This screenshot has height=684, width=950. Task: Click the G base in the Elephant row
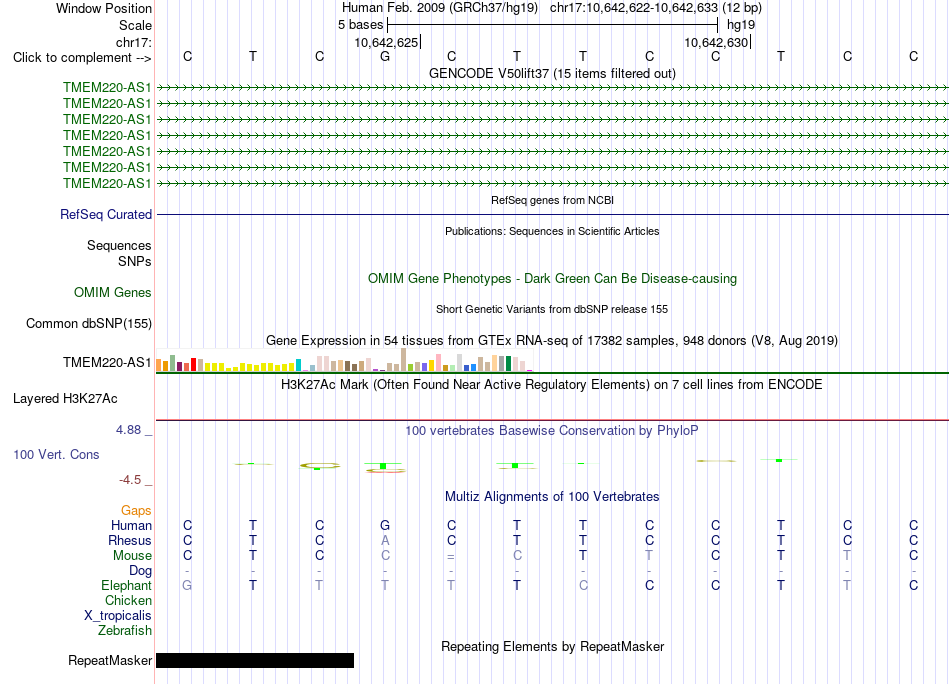click(187, 585)
